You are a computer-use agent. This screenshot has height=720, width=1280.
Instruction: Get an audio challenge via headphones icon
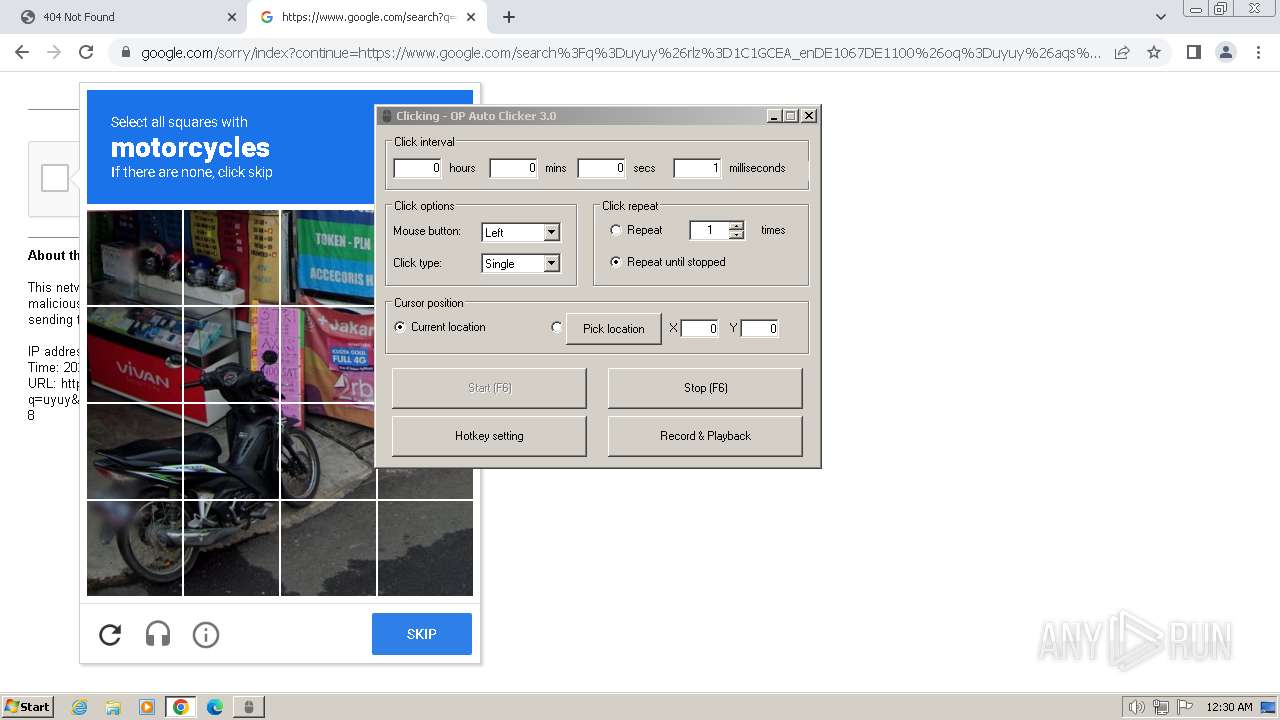158,634
